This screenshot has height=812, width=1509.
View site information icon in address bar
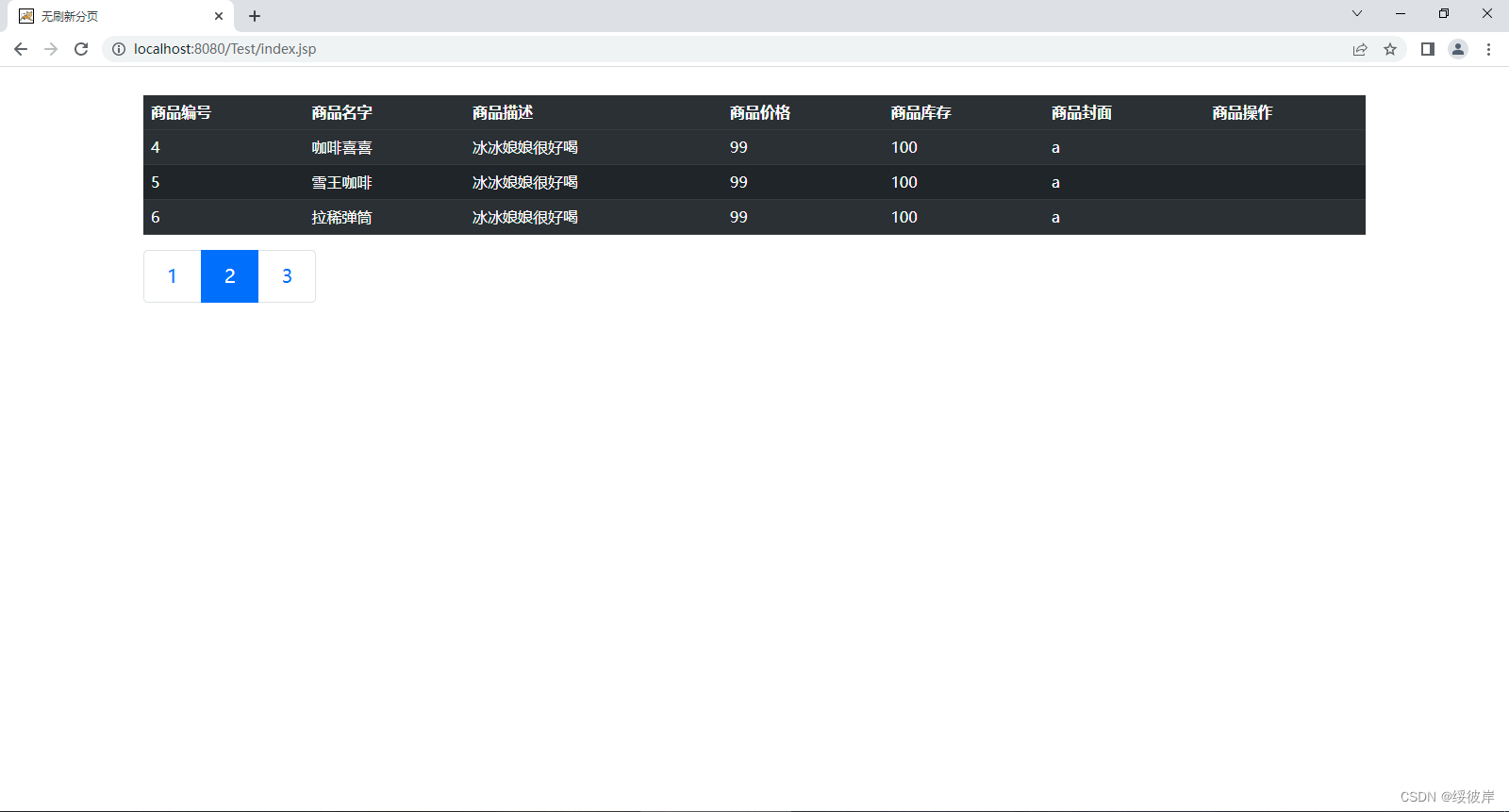coord(119,49)
